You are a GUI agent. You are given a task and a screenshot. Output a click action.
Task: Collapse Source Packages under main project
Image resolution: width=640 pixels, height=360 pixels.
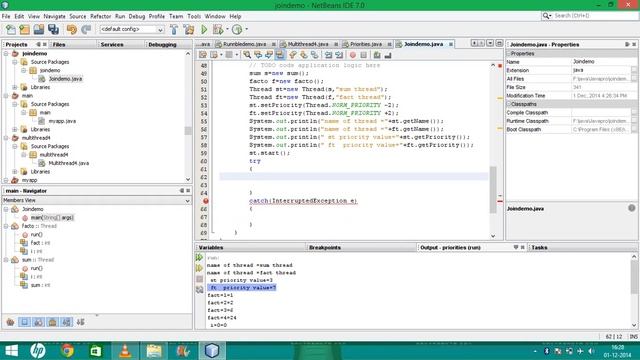coord(15,104)
